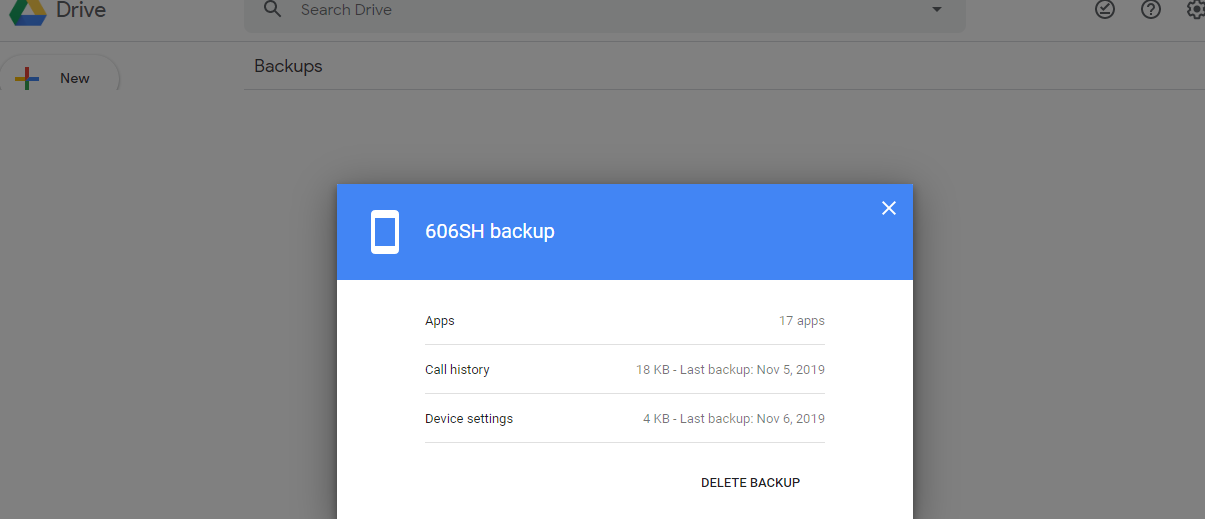Click the 17 apps count
The width and height of the screenshot is (1205, 519).
click(801, 321)
